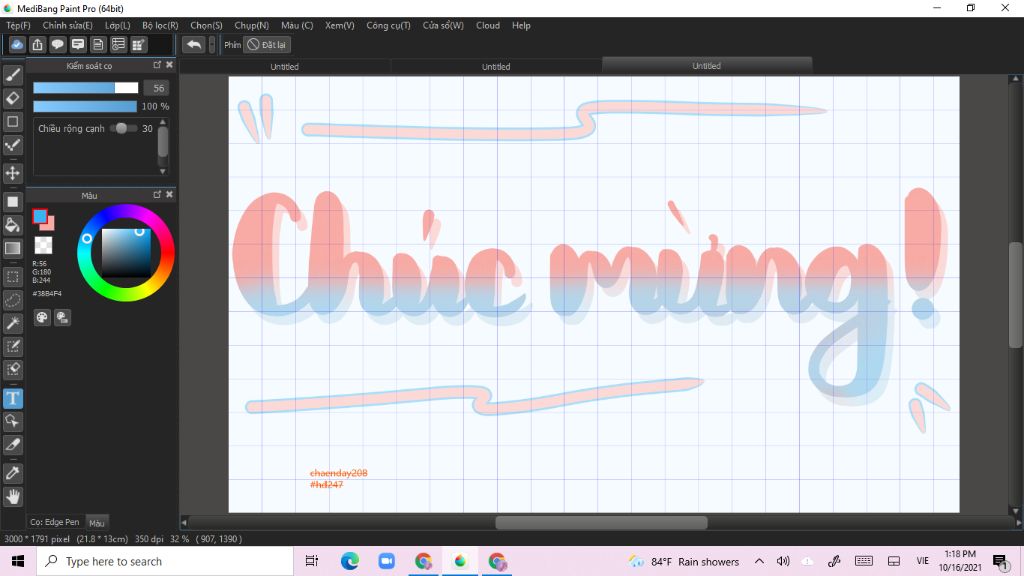1024x576 pixels.
Task: Click the Undo arrow button
Action: [193, 44]
